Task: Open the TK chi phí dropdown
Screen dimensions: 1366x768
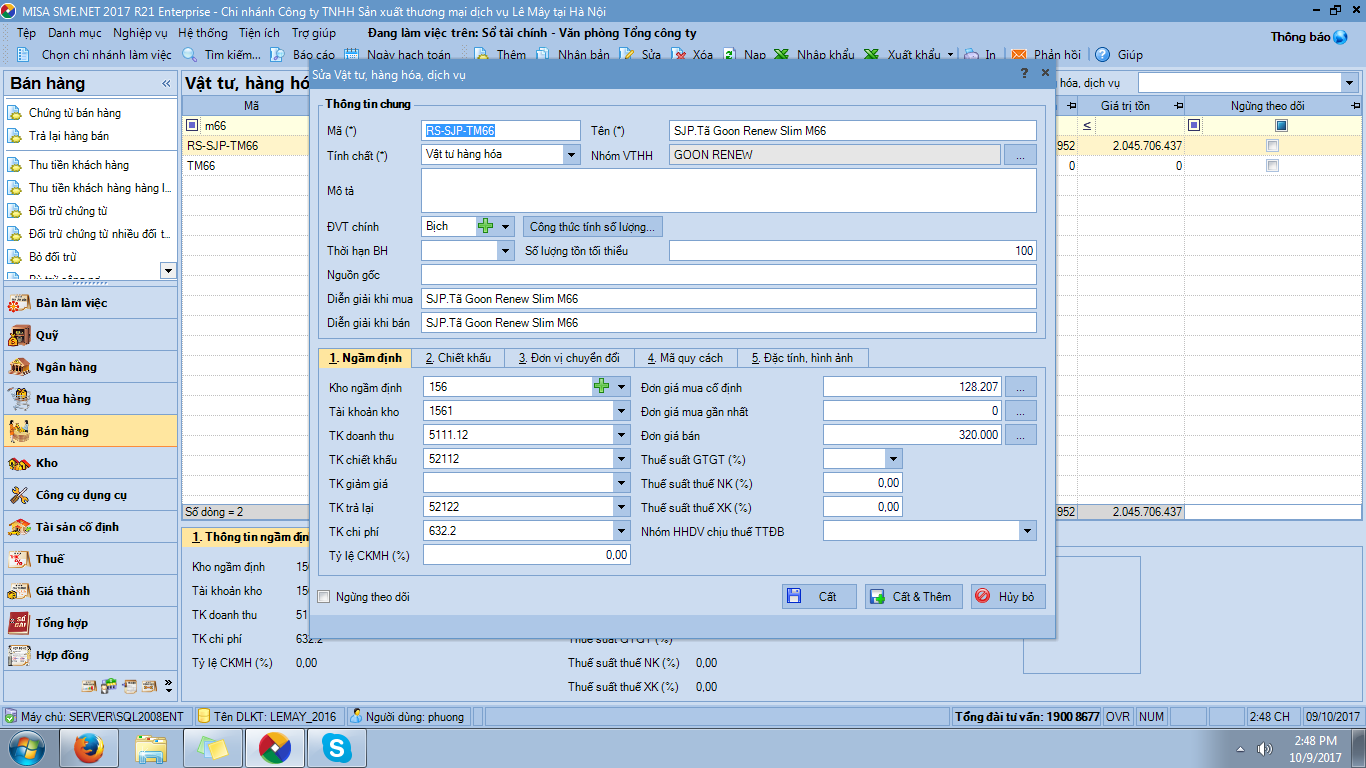Action: [622, 531]
